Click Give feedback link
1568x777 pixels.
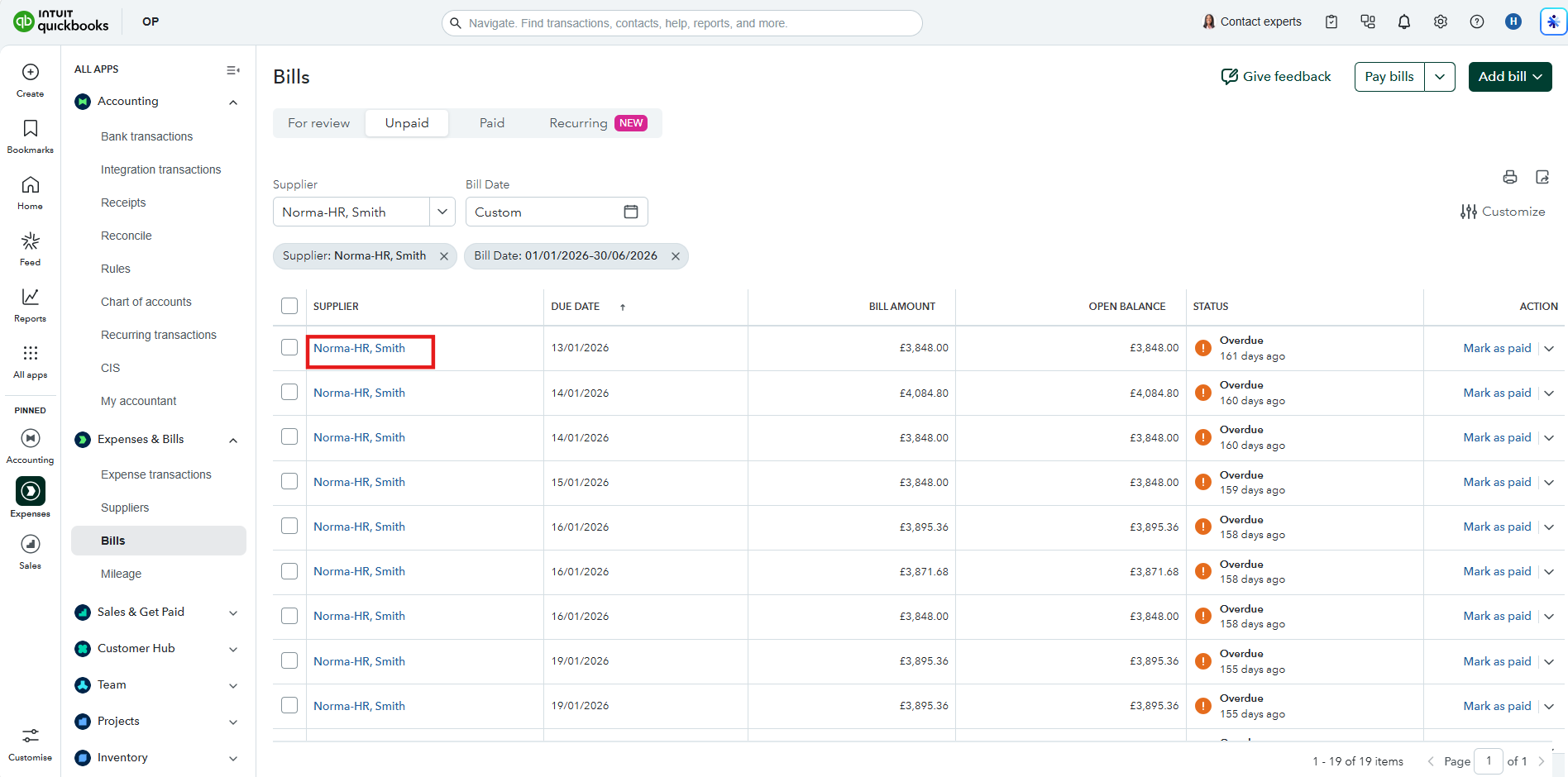(x=1276, y=77)
